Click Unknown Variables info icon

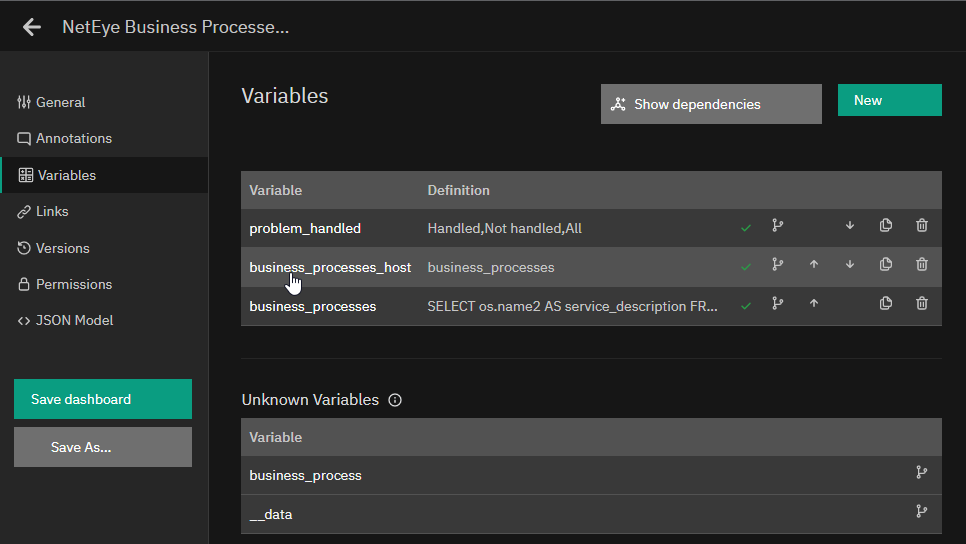[x=395, y=400]
